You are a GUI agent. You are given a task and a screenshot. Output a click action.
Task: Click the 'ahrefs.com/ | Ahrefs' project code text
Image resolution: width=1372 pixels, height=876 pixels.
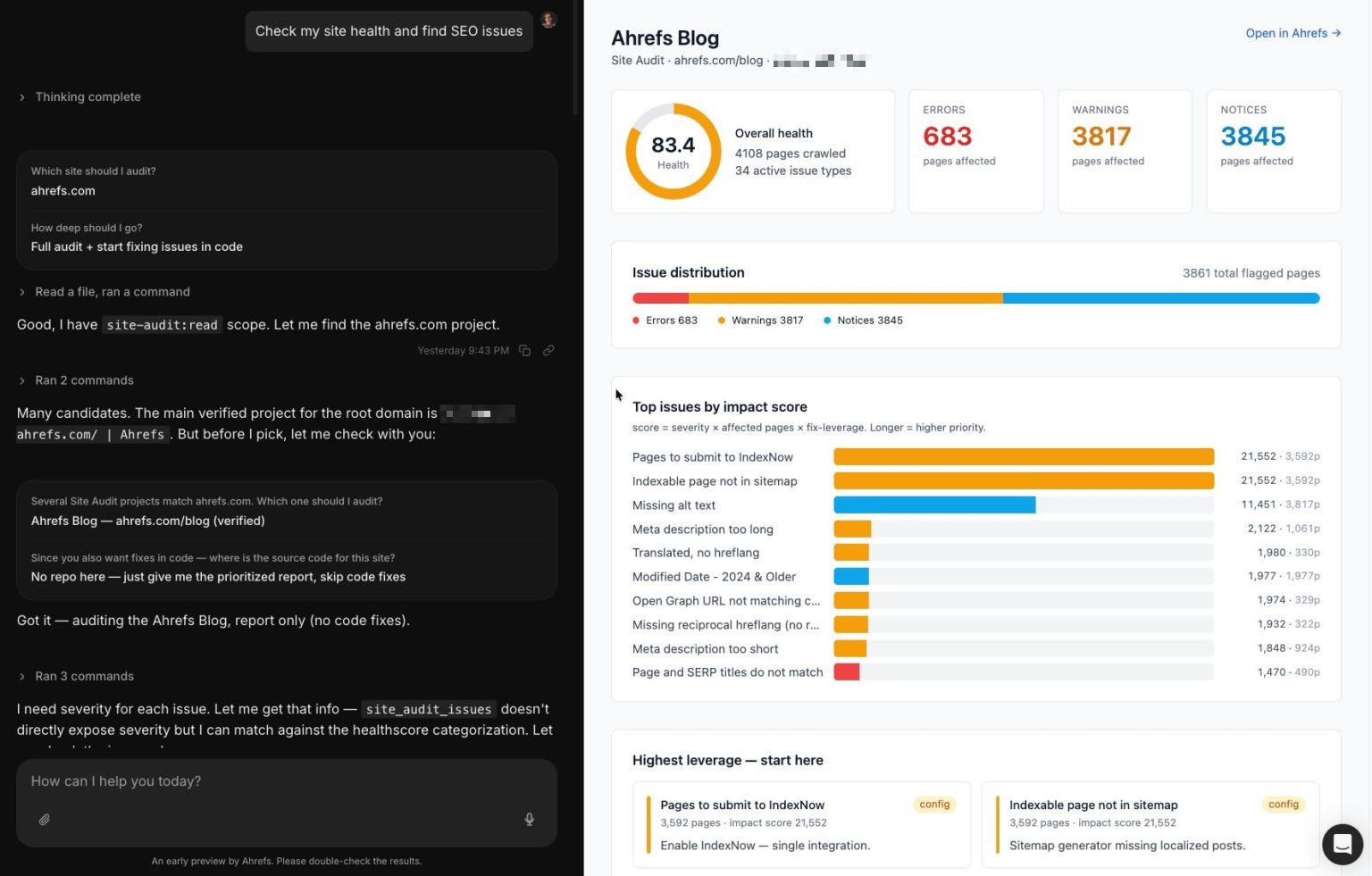pos(92,435)
